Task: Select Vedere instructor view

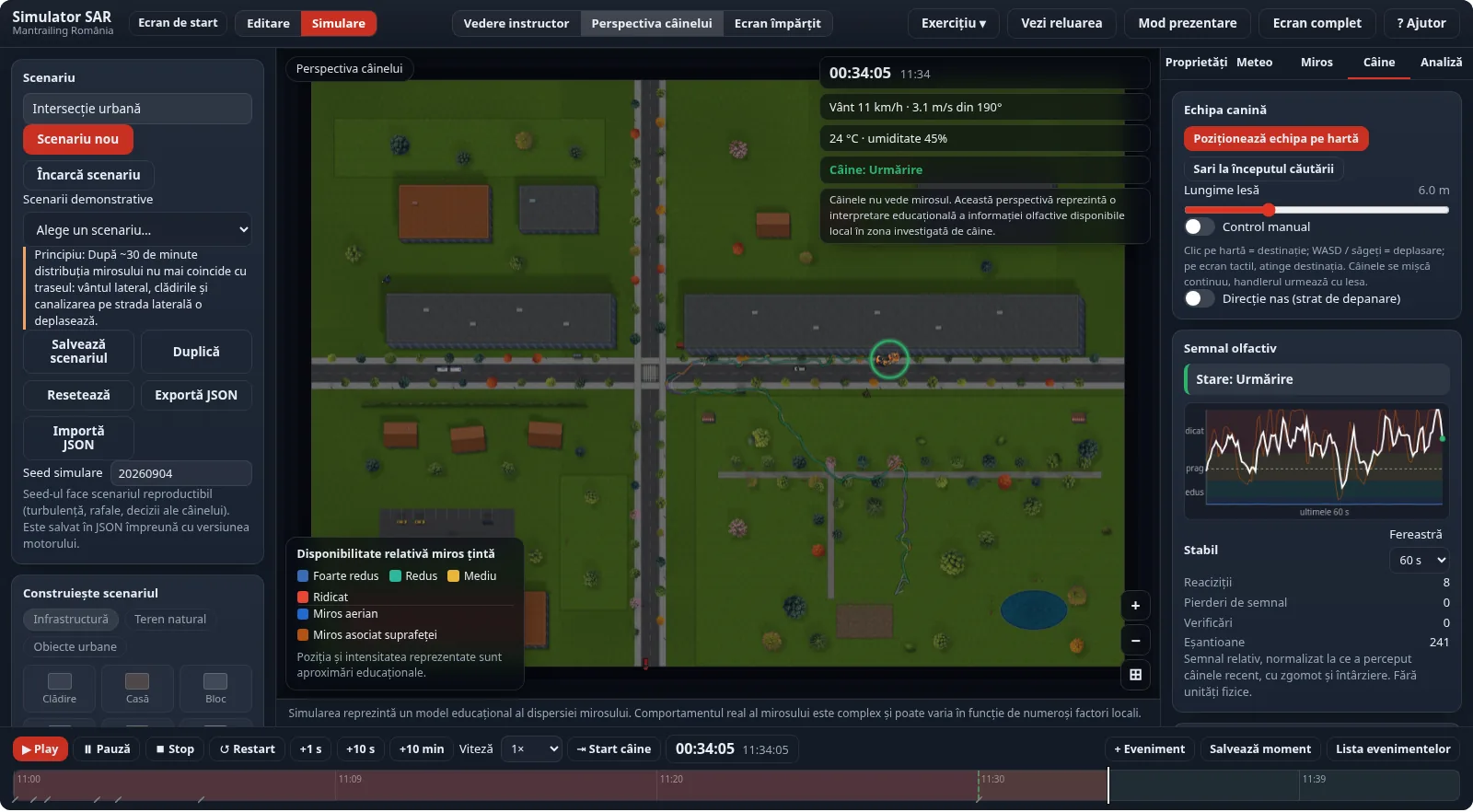Action: point(516,23)
